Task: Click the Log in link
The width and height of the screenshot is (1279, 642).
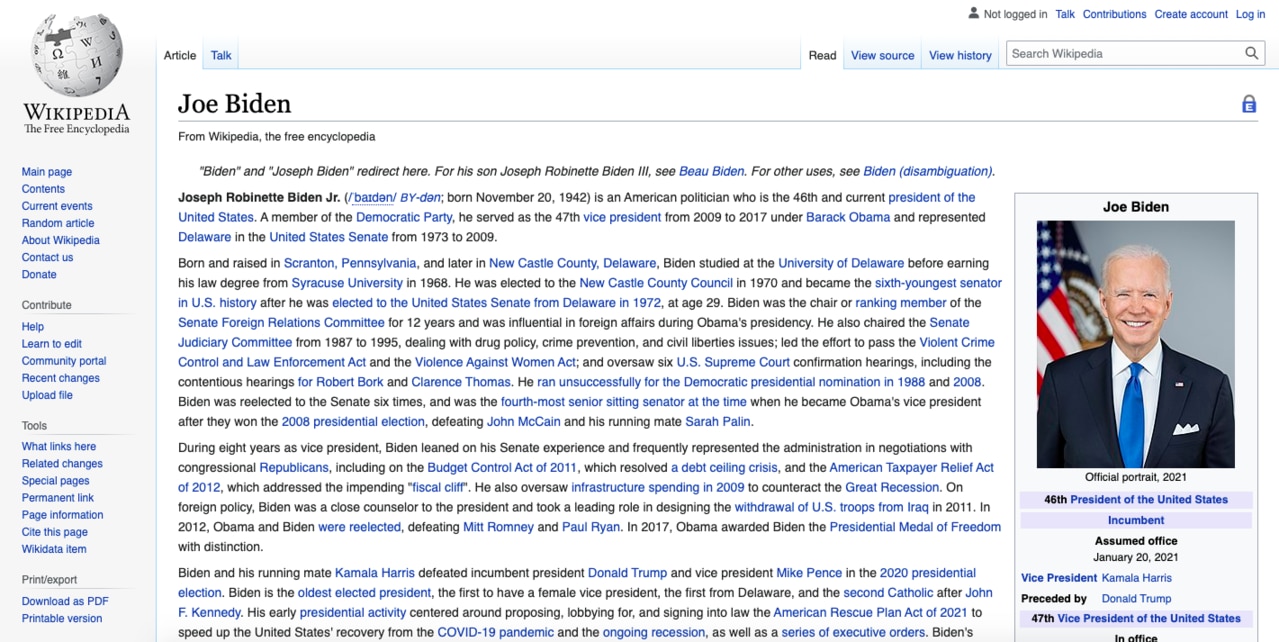Action: (1250, 14)
